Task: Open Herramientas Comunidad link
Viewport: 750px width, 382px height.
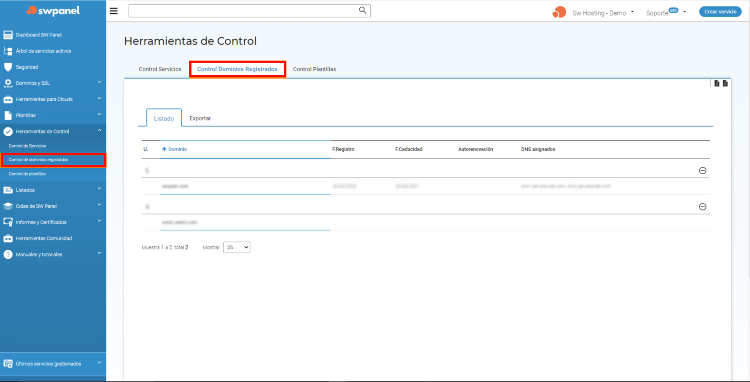Action: pos(44,238)
